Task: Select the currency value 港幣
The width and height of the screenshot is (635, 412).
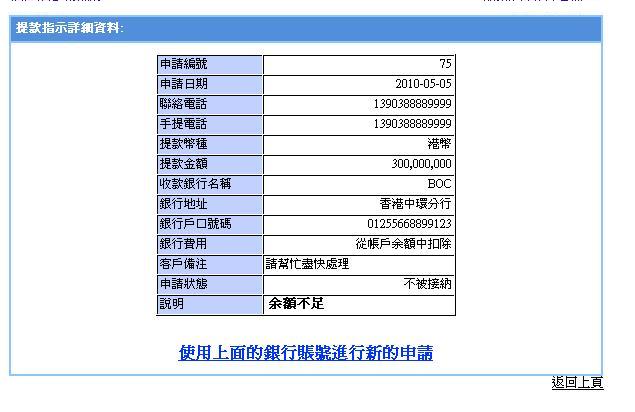Action: pos(439,144)
